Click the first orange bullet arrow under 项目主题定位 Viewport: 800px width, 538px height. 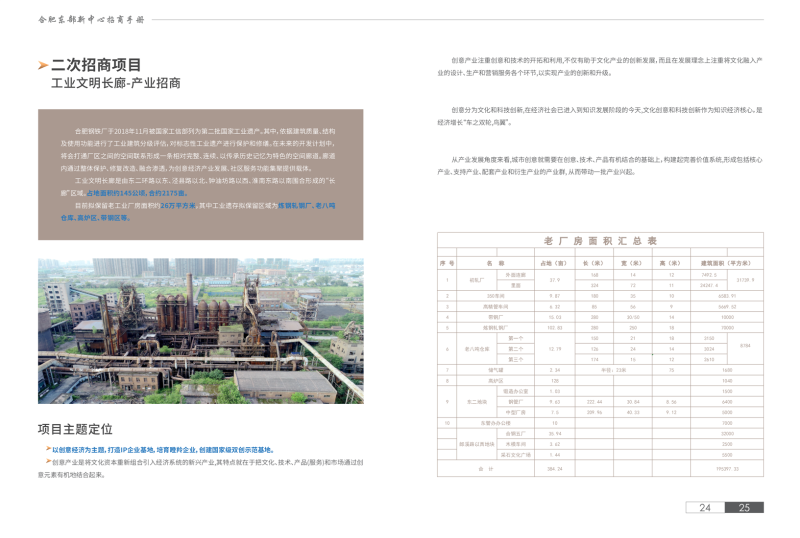(x=48, y=449)
